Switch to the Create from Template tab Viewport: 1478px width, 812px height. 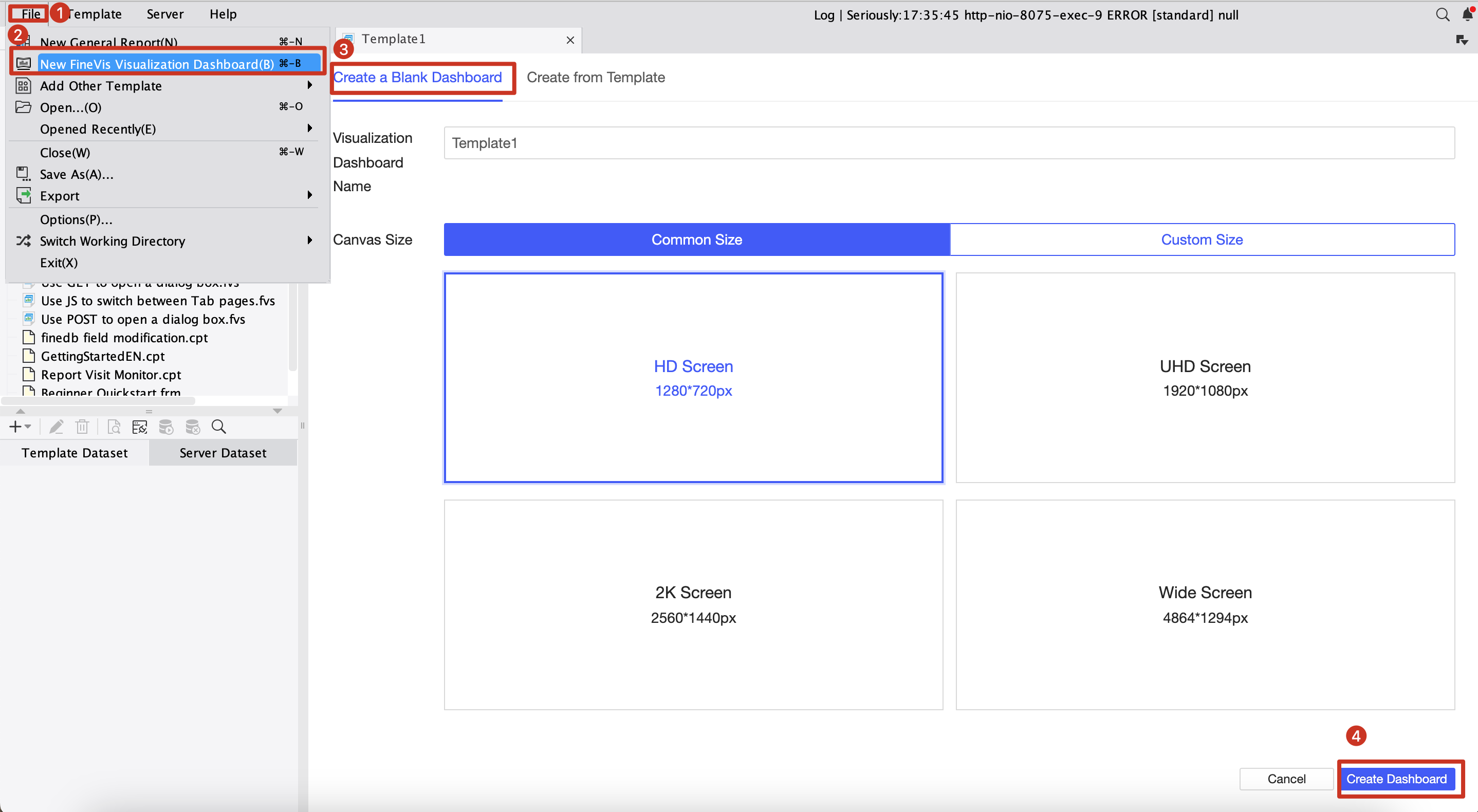[596, 77]
